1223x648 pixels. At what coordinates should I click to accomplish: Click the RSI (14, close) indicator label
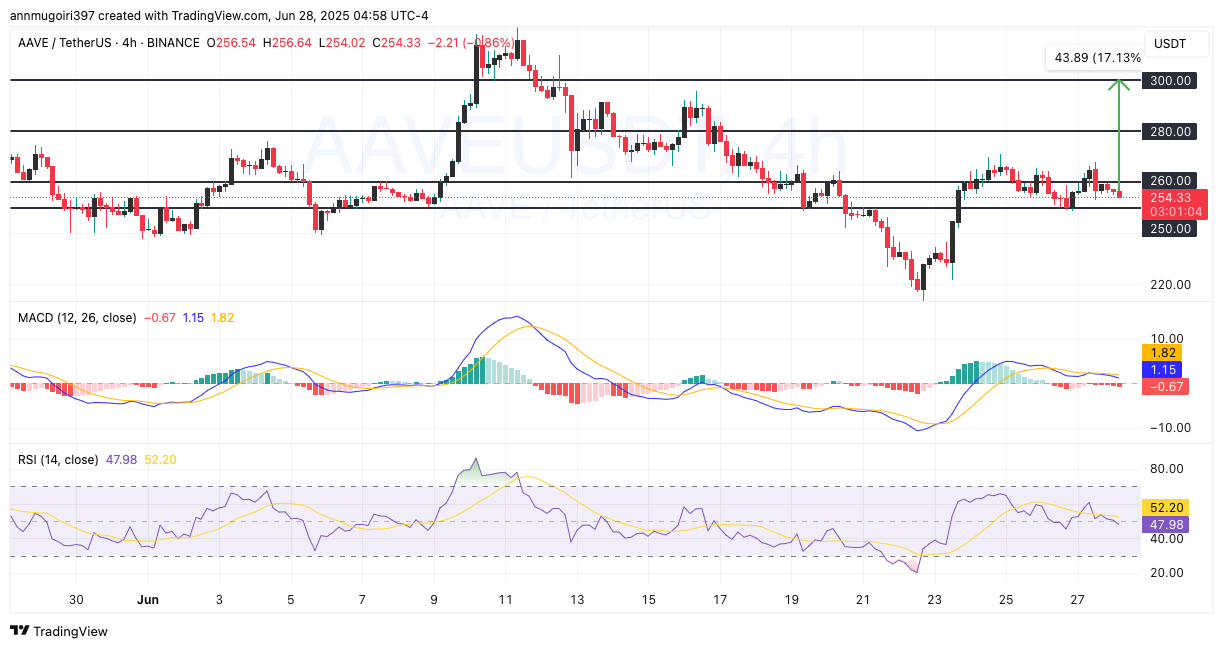click(58, 459)
